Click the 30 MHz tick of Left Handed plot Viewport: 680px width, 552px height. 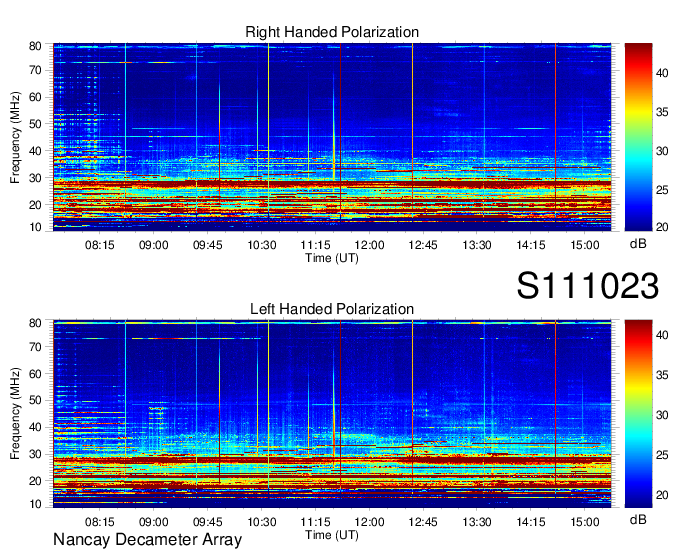coord(35,454)
